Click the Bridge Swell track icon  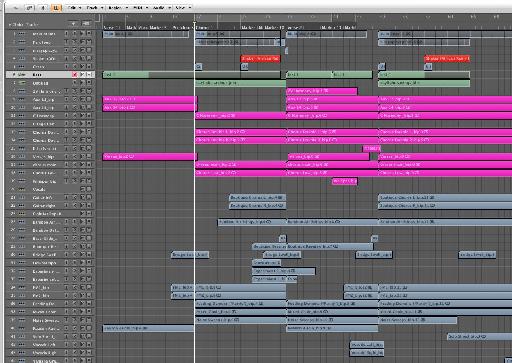(22, 255)
